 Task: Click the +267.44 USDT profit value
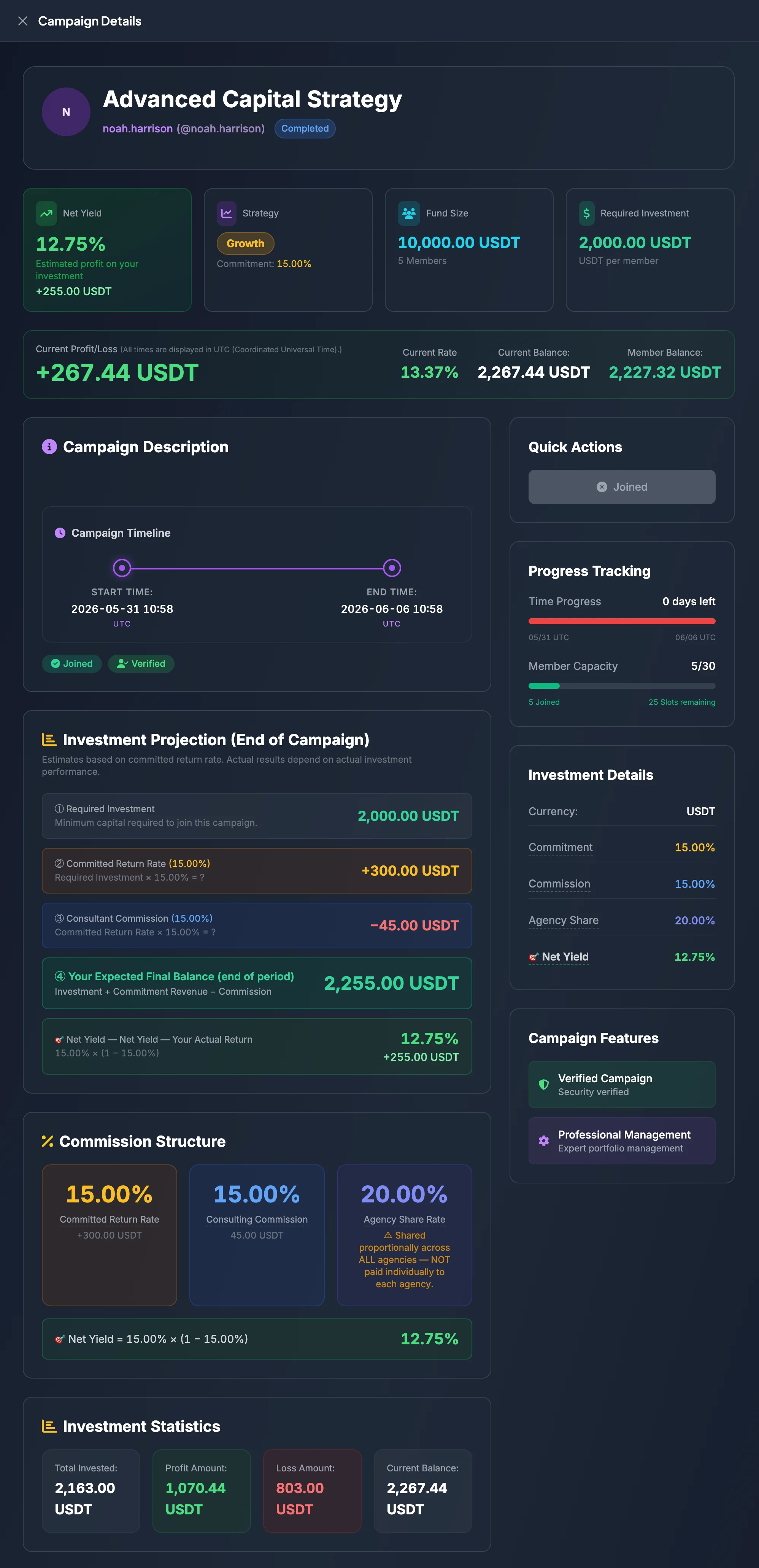pos(118,372)
